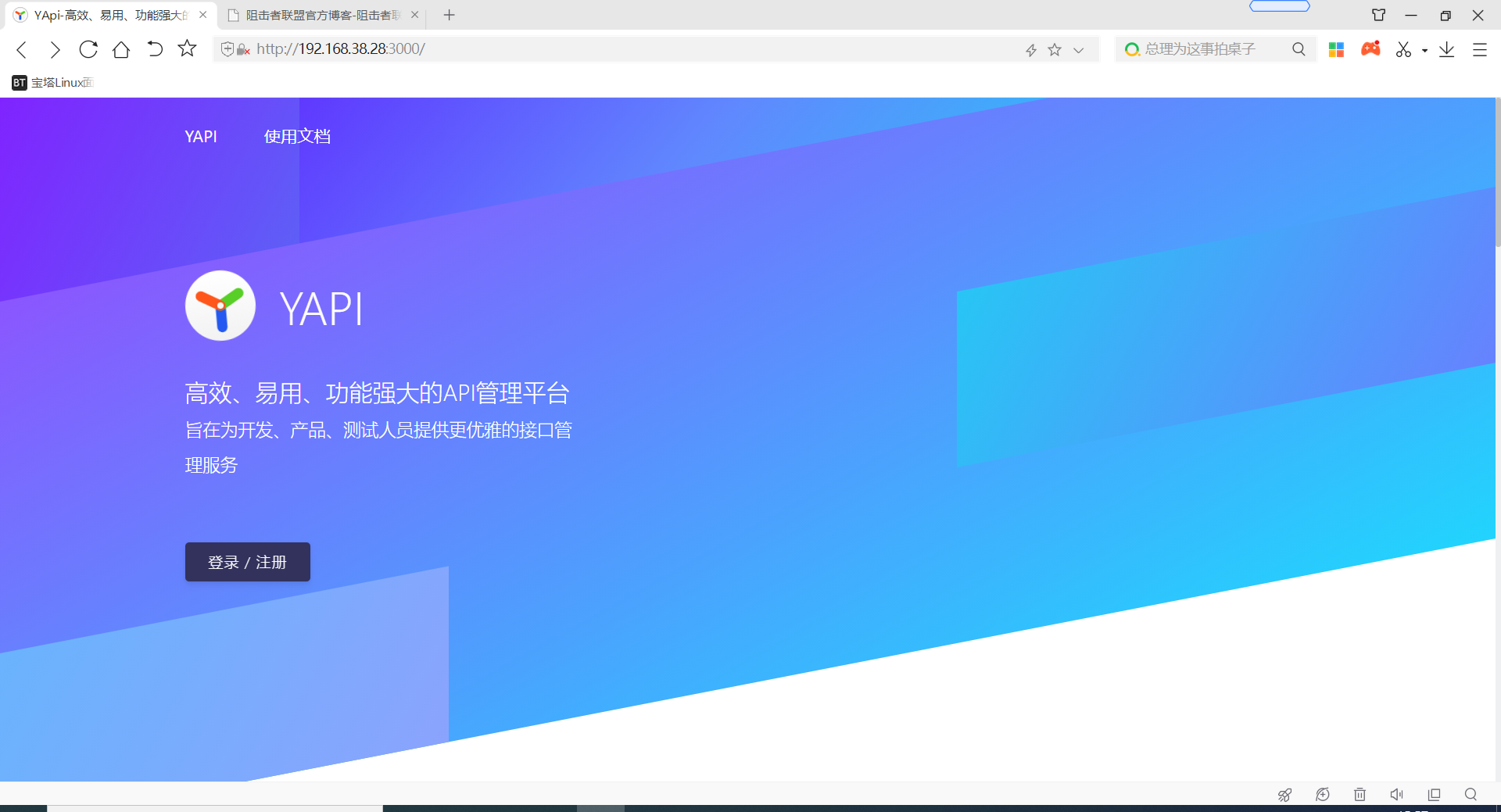
Task: Expand screenshot options dropdown arrow
Action: 1424,51
